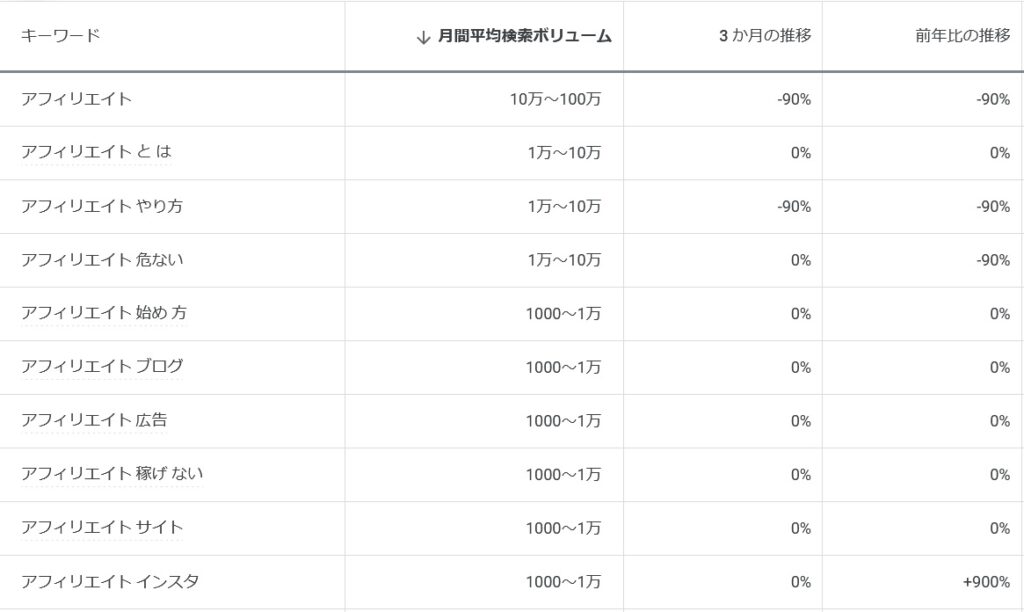Viewport: 1024px width, 612px height.
Task: Click the キーワード column header
Action: tap(60, 35)
